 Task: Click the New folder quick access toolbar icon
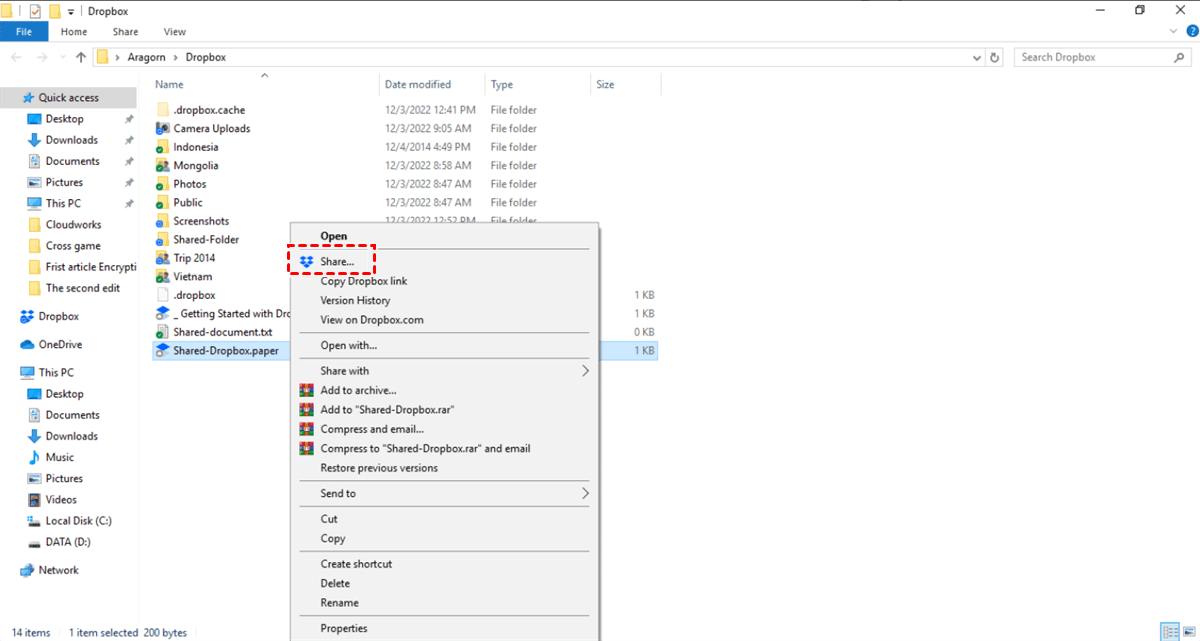click(x=55, y=10)
